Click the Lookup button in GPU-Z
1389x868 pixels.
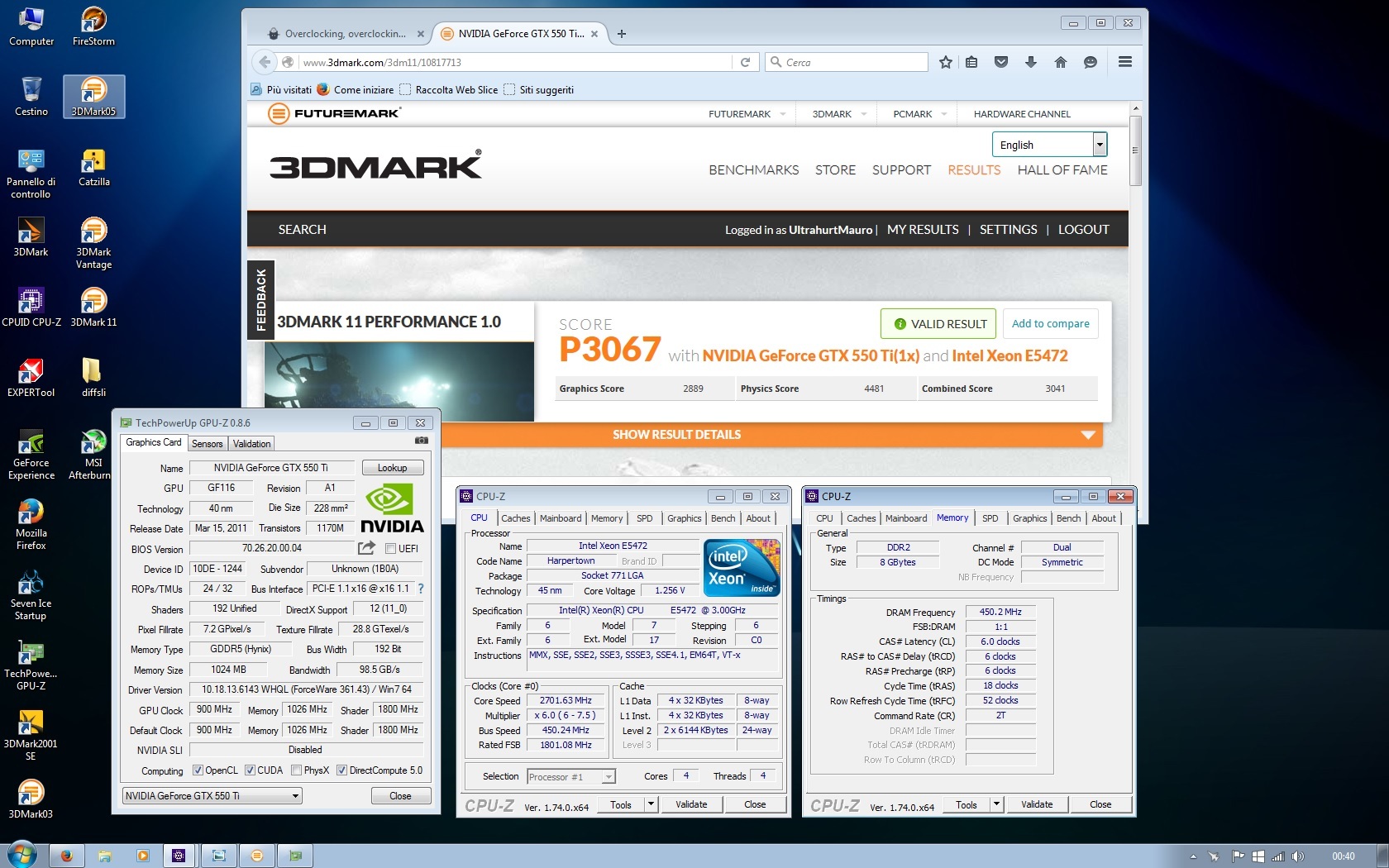(392, 468)
